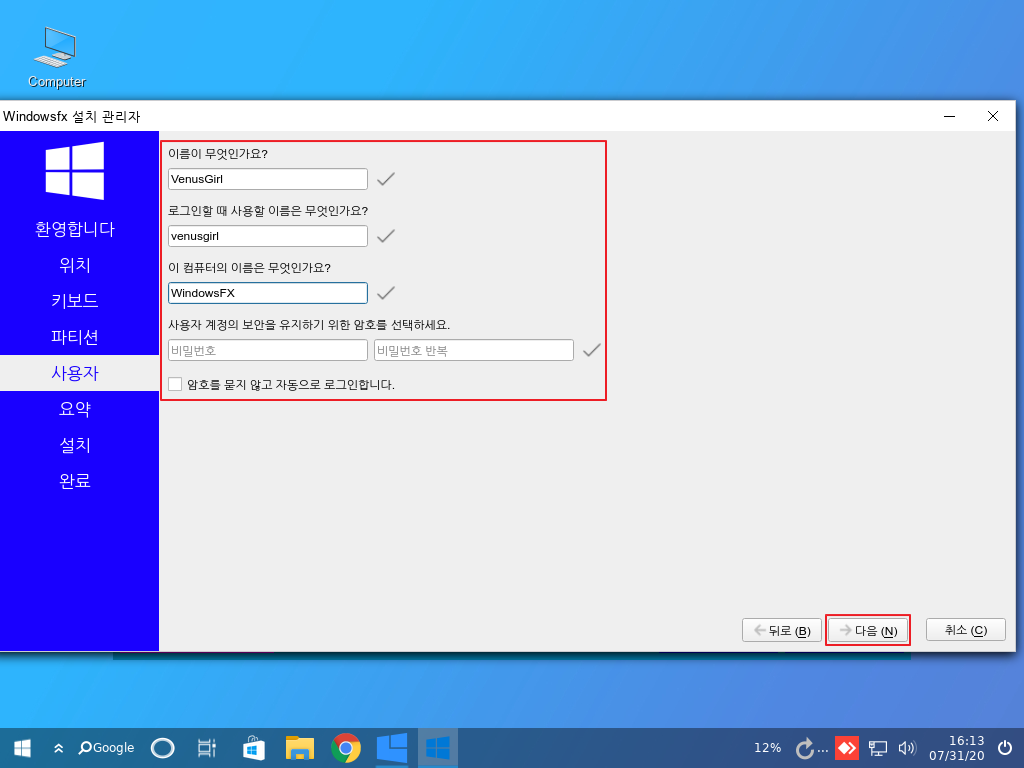Open the Cortana circle icon

[x=163, y=748]
